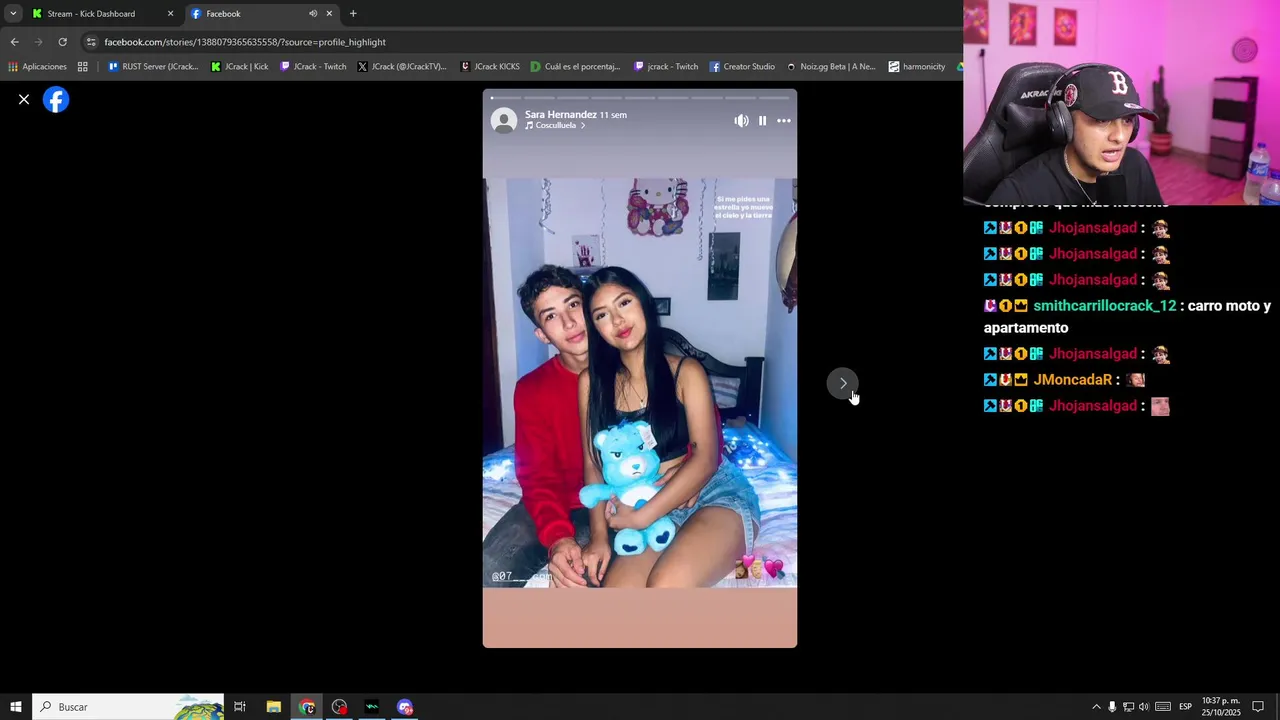Open the story three-dot options menu

click(x=784, y=121)
